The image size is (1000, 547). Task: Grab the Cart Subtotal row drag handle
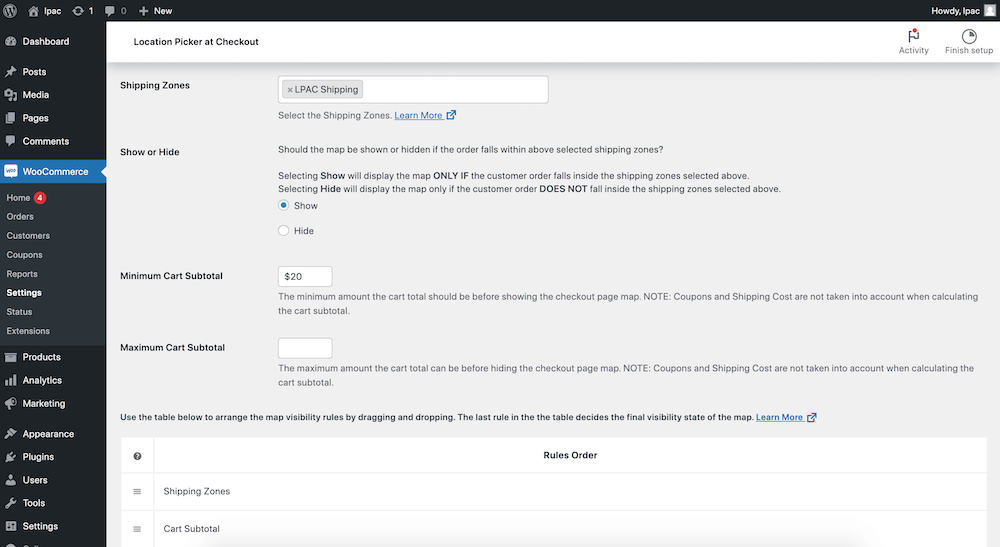point(137,529)
